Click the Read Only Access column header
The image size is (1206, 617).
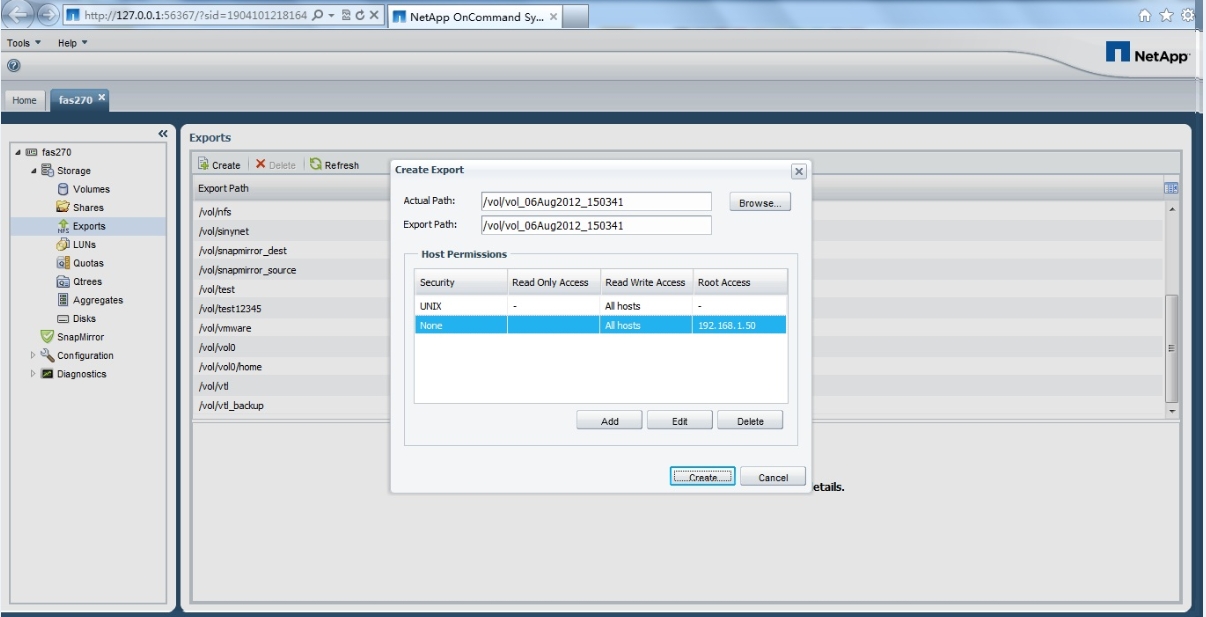point(553,282)
